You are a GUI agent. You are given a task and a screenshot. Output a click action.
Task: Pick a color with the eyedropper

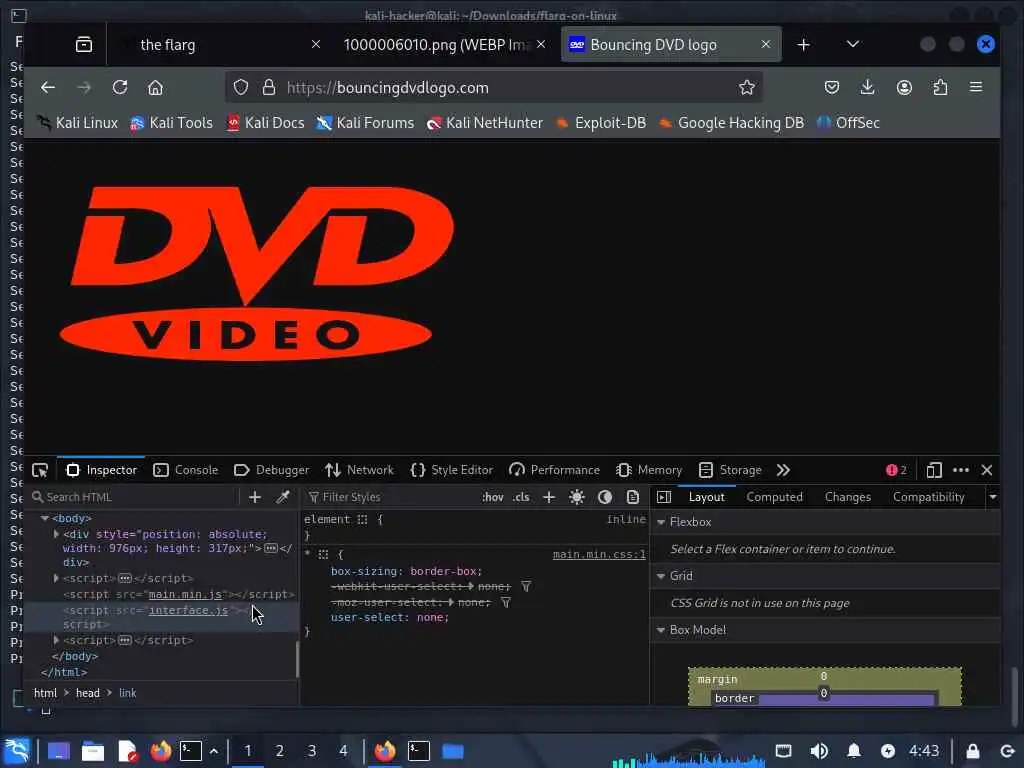point(283,497)
